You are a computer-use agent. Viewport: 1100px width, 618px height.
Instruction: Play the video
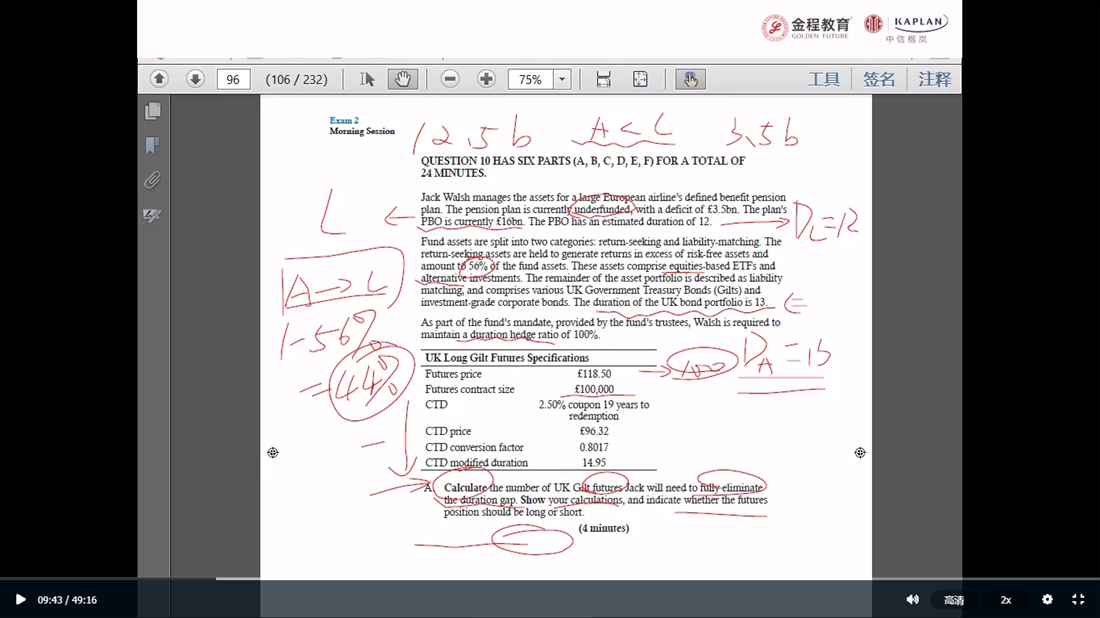pos(20,600)
